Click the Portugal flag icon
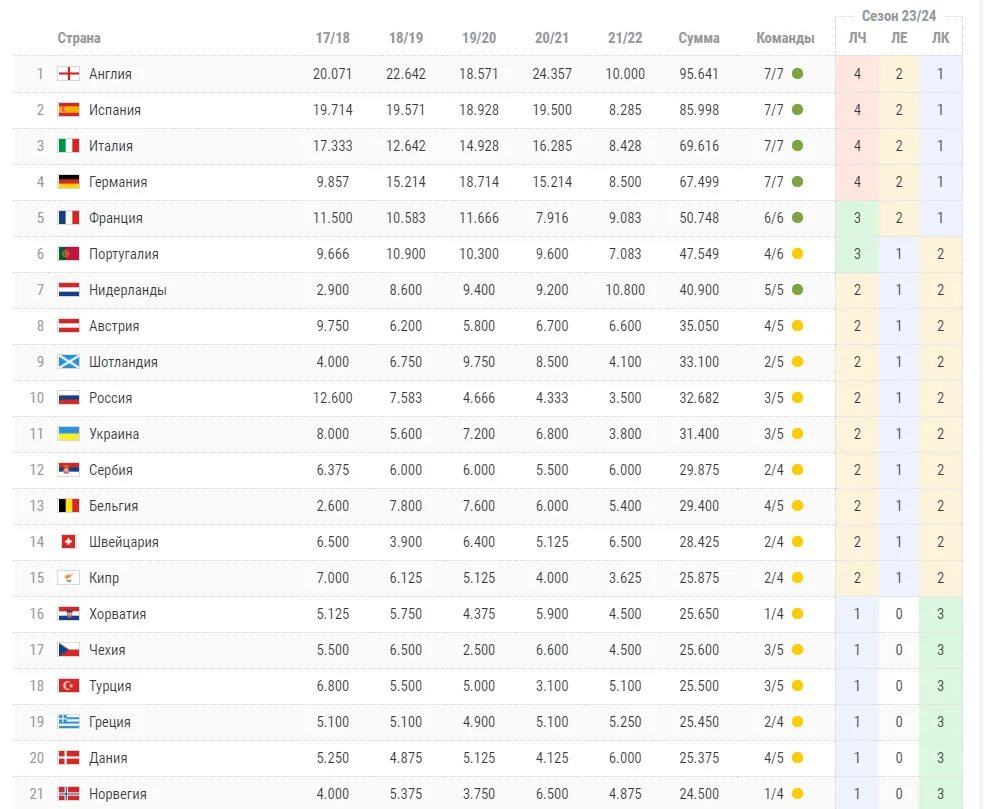The height and width of the screenshot is (809, 984). point(69,254)
